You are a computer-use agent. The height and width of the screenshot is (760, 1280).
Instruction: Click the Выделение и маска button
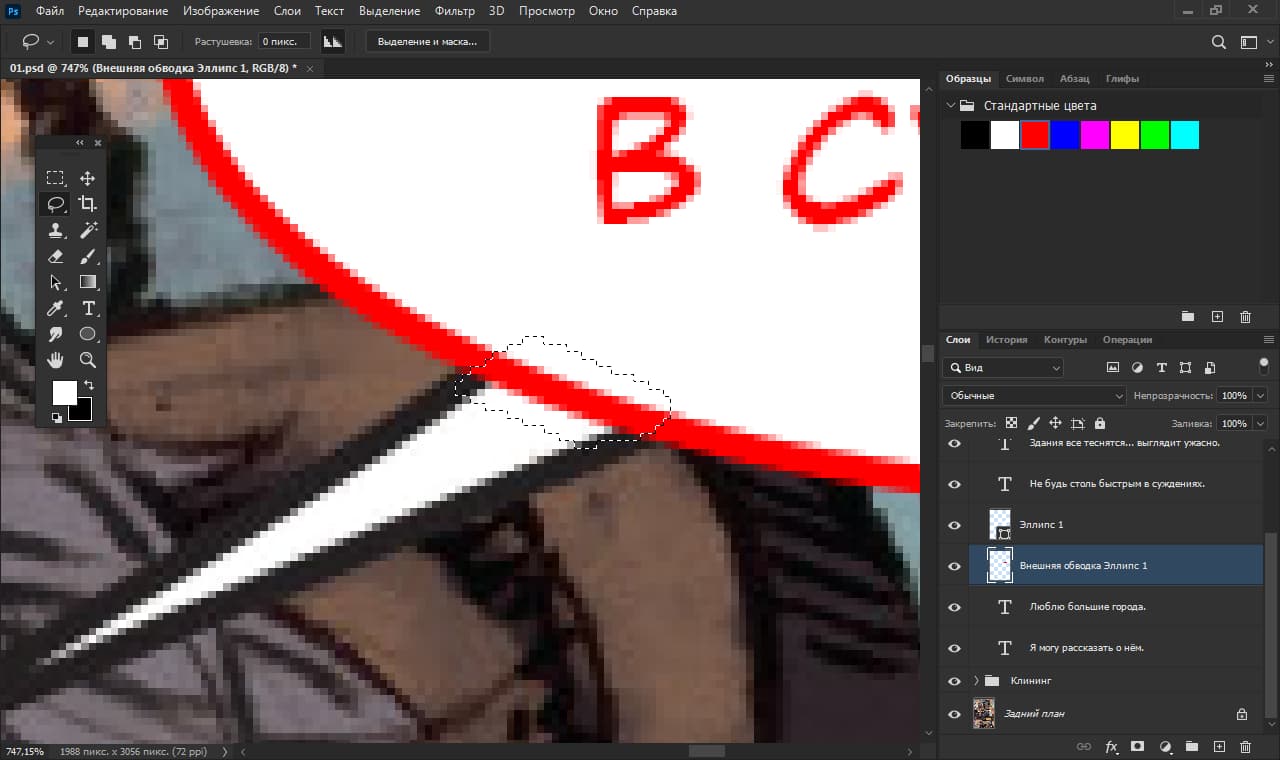[x=428, y=42]
